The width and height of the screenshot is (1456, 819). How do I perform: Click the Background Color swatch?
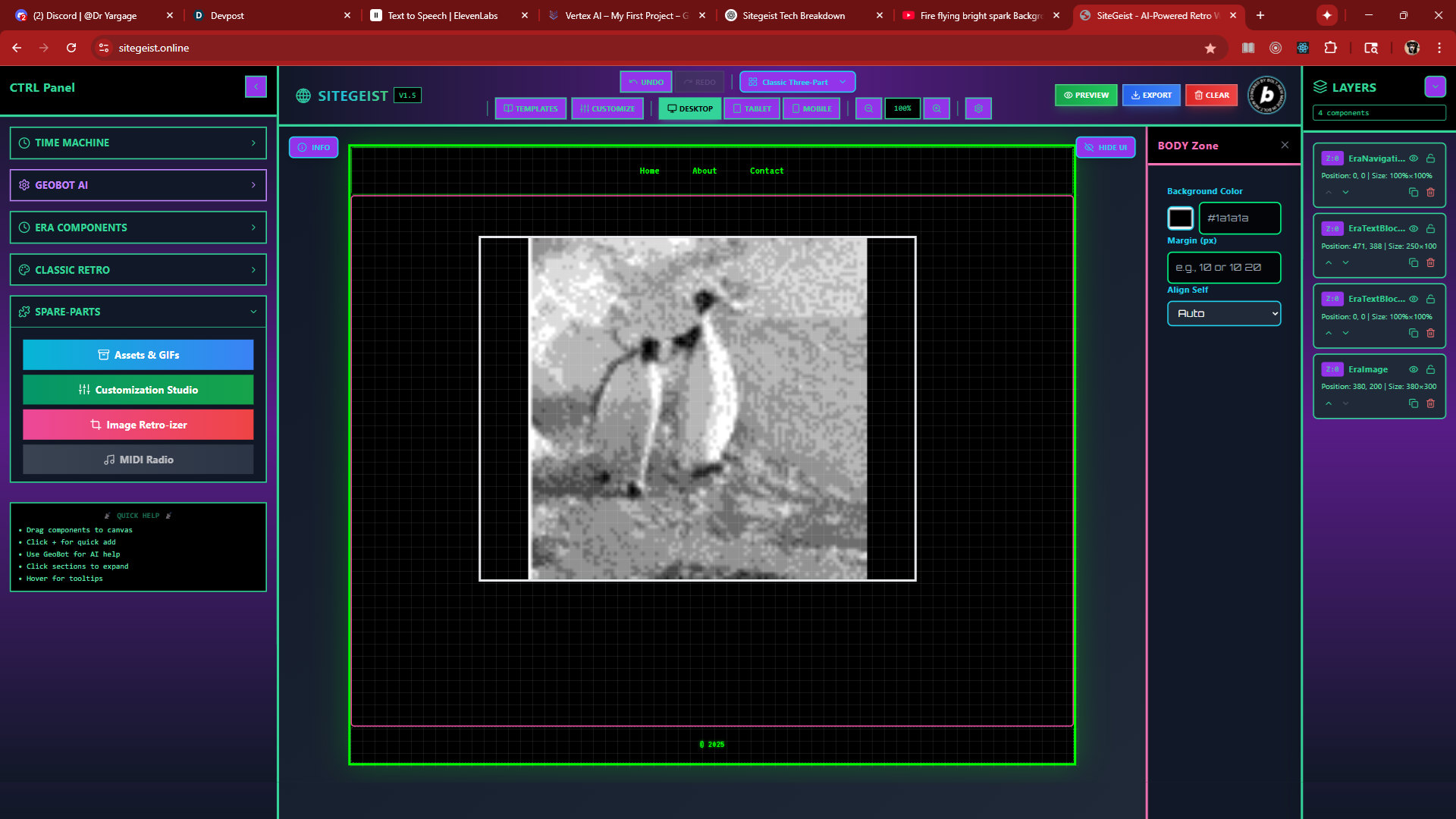click(x=1180, y=218)
